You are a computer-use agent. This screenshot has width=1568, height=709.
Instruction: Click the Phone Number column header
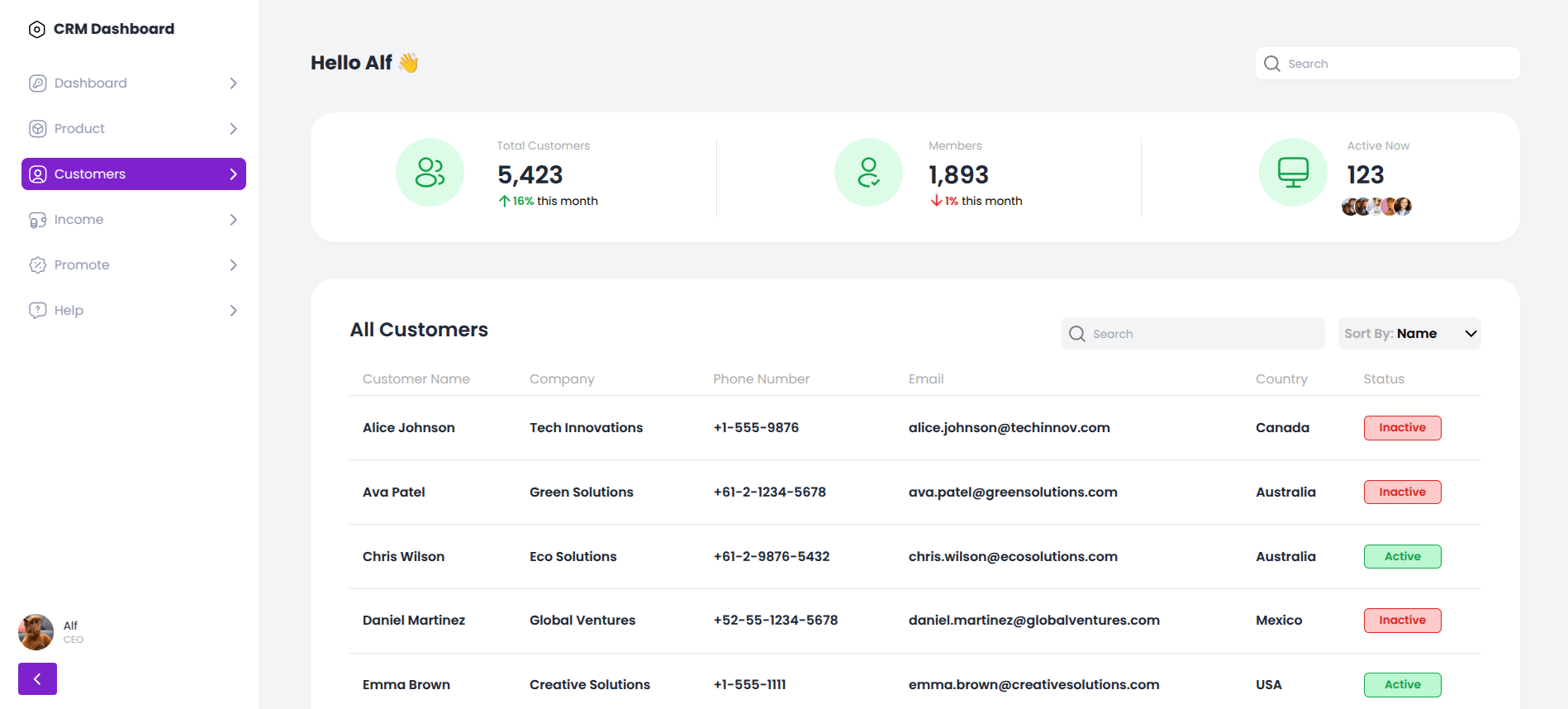762,379
